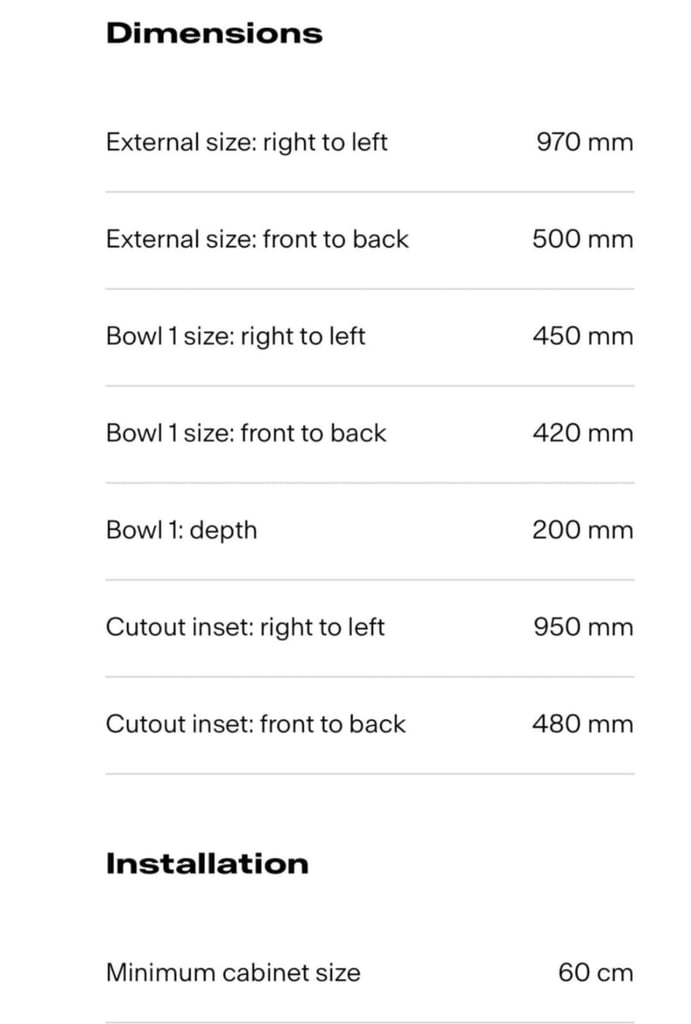The image size is (691, 1024).
Task: Click the Dimensions section heading
Action: point(214,33)
